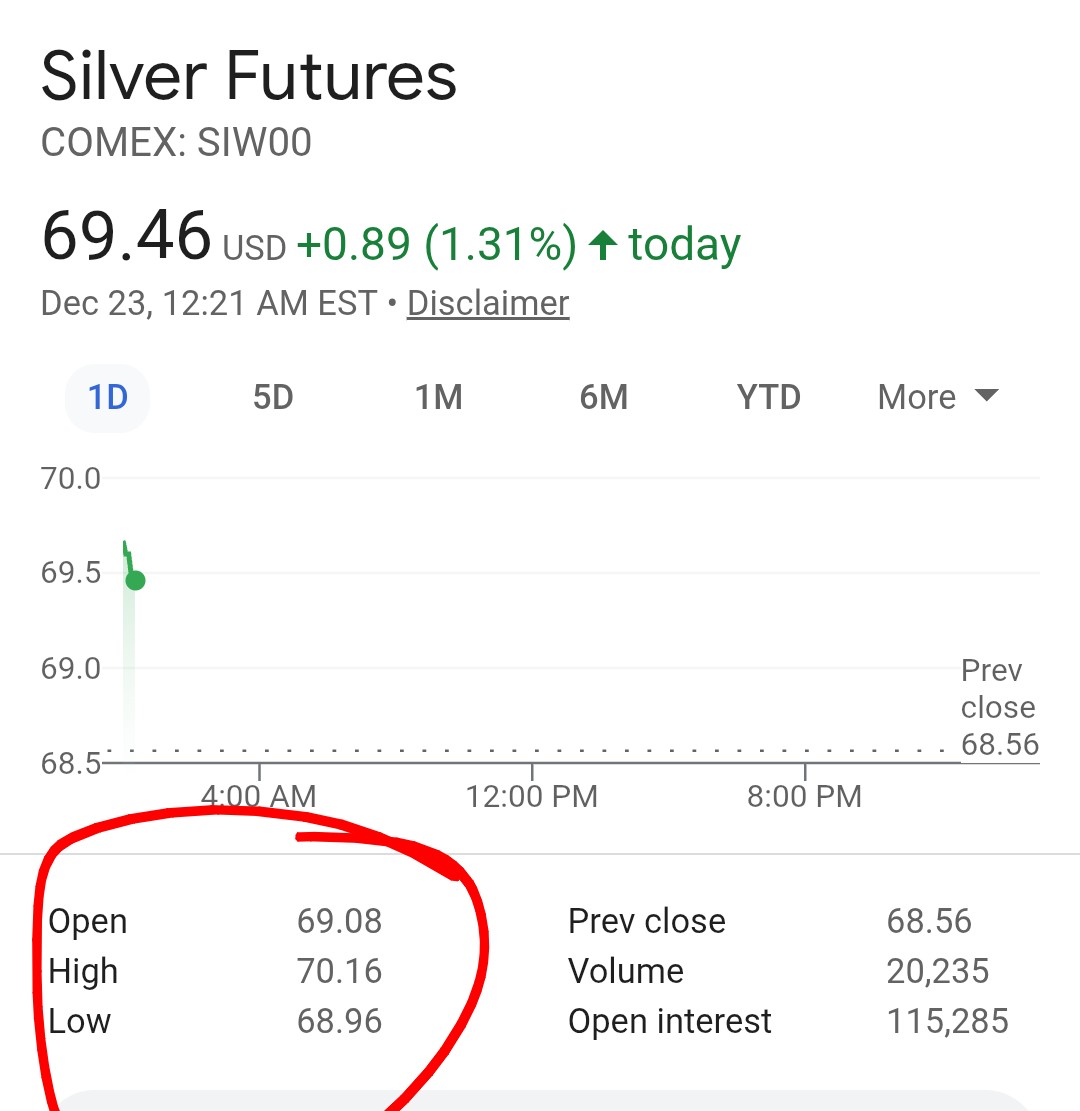Select the 1D time range tab
The width and height of the screenshot is (1080, 1111).
[x=108, y=398]
